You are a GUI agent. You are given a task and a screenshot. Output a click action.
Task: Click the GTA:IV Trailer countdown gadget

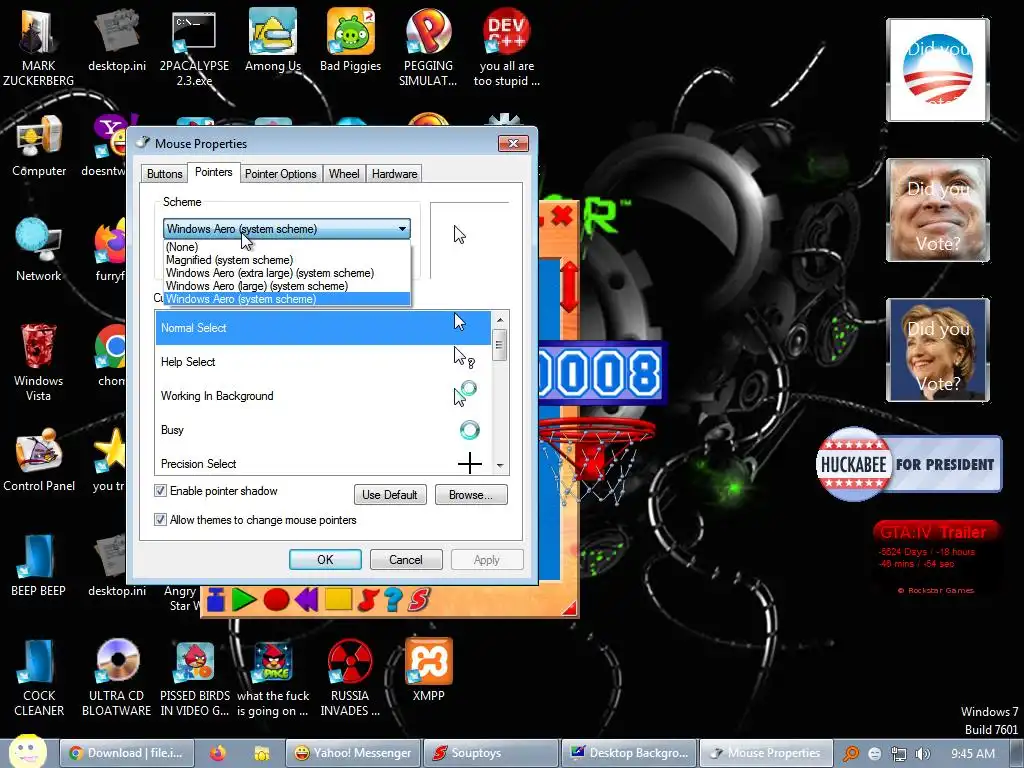(935, 556)
